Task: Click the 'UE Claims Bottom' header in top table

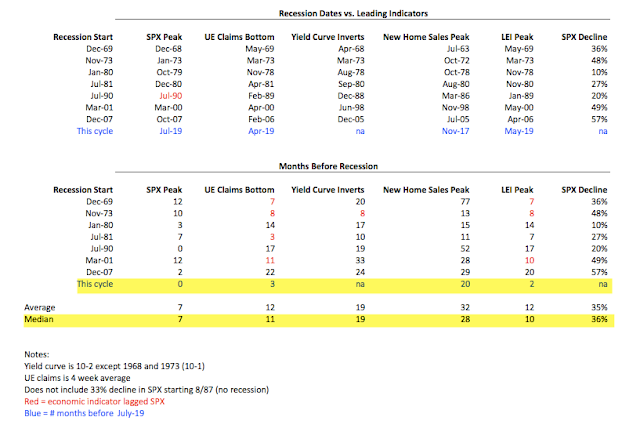Action: (x=239, y=37)
